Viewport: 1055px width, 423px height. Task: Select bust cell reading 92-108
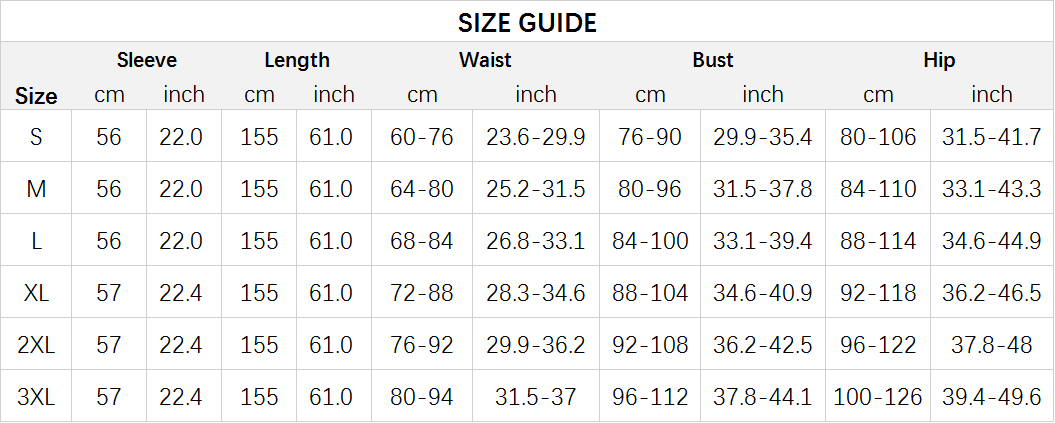(x=650, y=345)
